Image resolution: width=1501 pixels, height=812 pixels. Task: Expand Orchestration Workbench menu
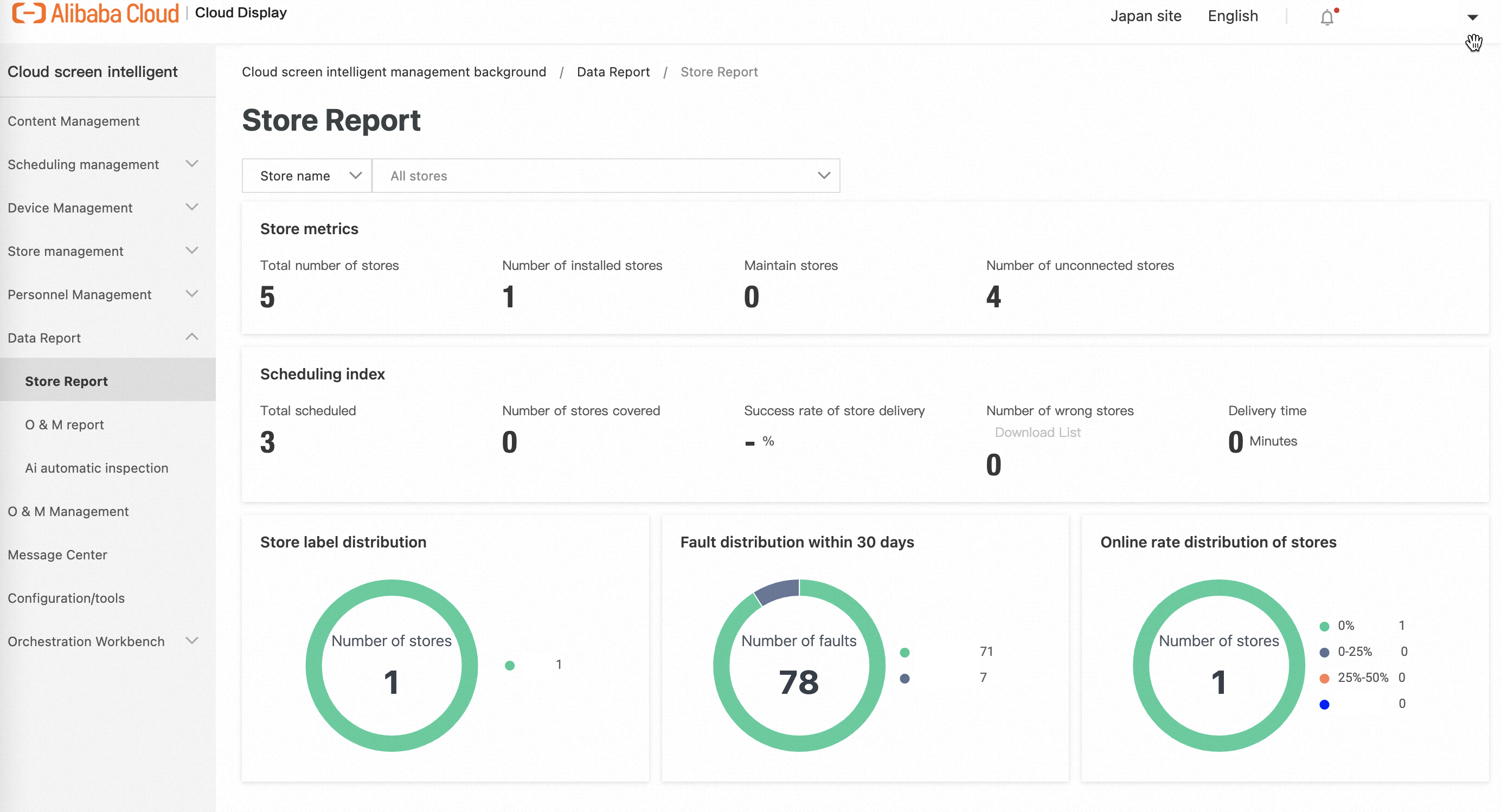108,641
